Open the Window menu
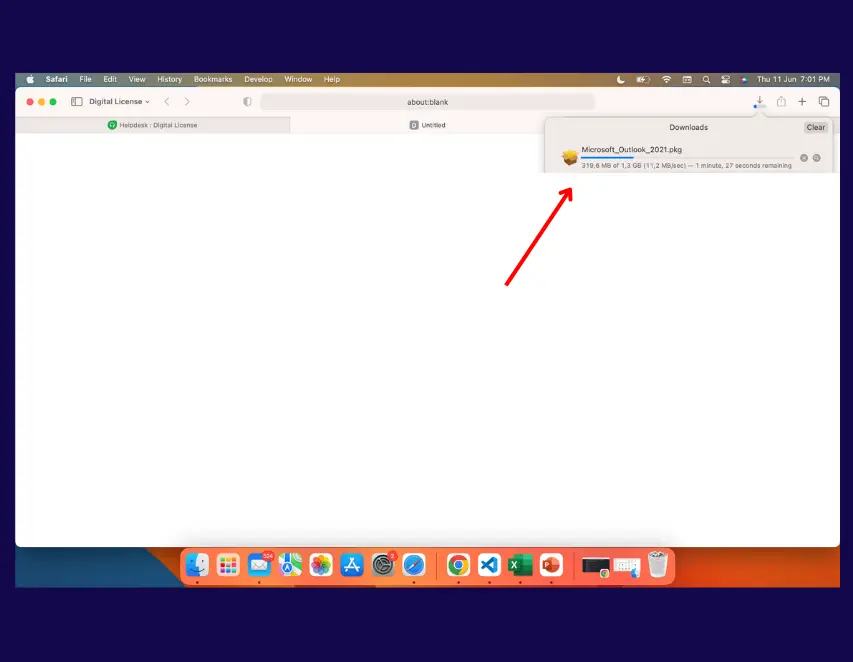This screenshot has height=662, width=853. coord(298,79)
